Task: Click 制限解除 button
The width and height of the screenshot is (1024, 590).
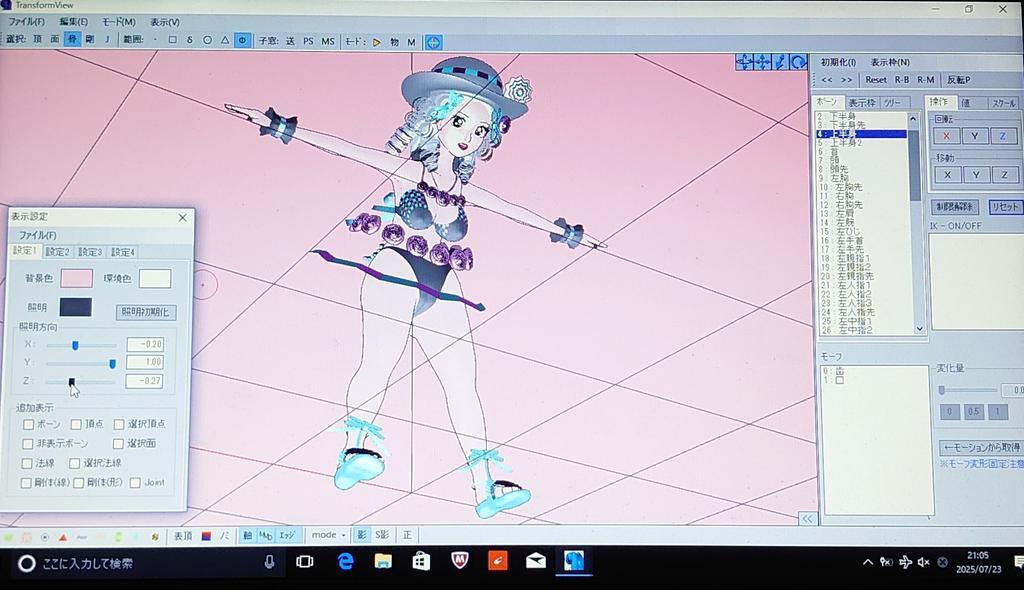Action: click(x=954, y=206)
